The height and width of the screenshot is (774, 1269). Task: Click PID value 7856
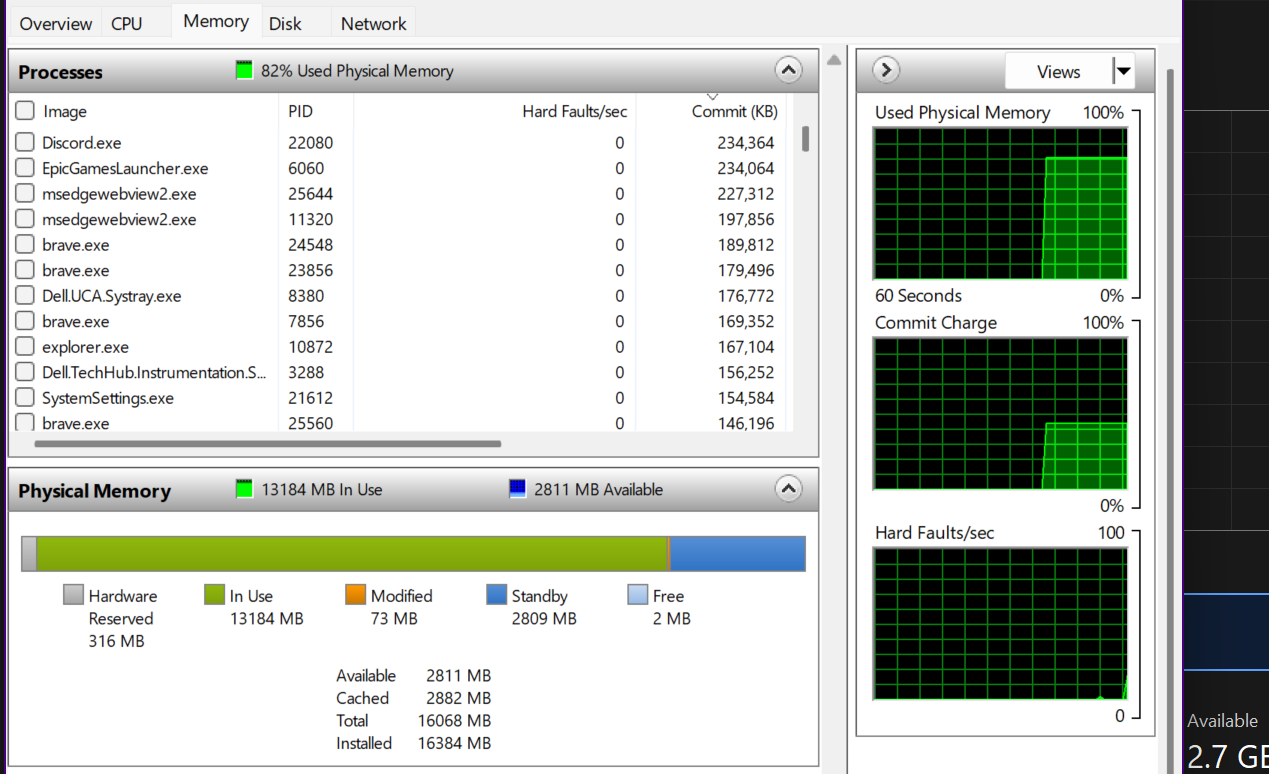tap(306, 321)
